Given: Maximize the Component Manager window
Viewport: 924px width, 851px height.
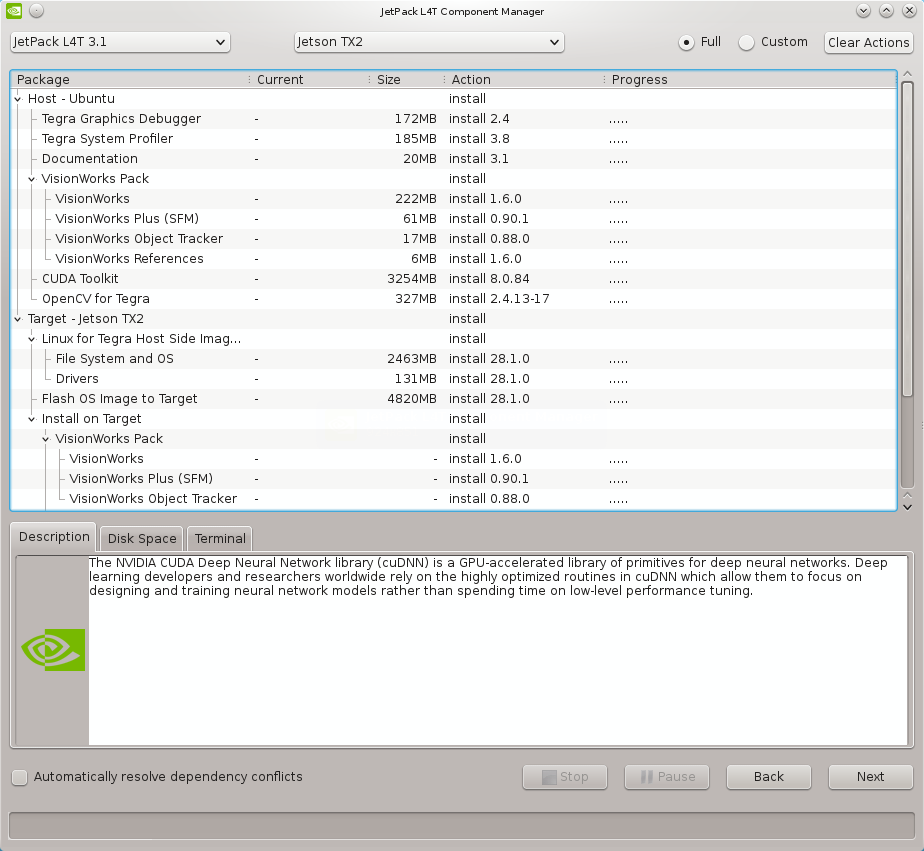Looking at the screenshot, I should 886,11.
